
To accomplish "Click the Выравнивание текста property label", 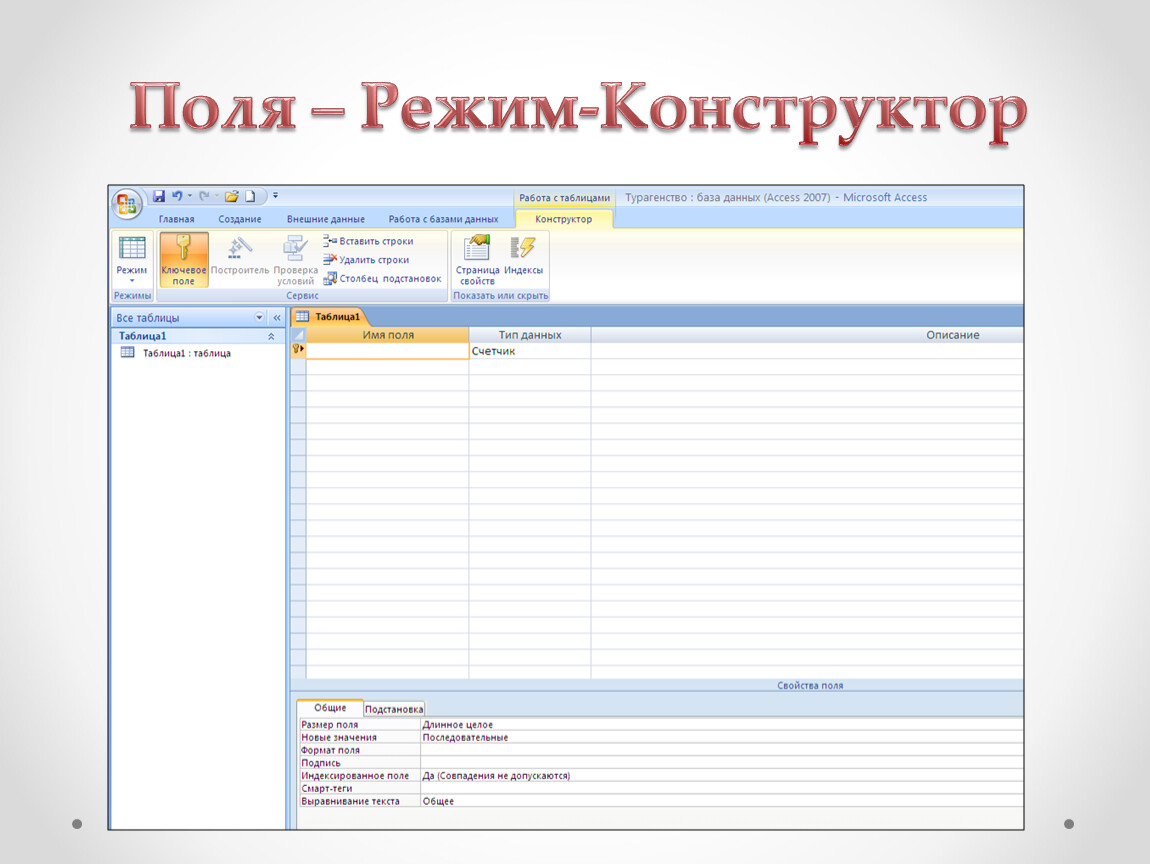I will click(x=350, y=801).
